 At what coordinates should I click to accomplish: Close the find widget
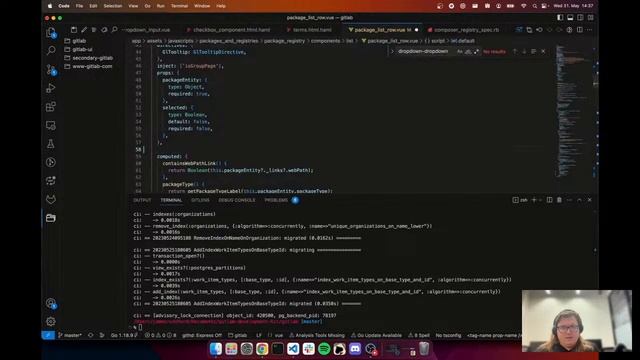[x=543, y=51]
